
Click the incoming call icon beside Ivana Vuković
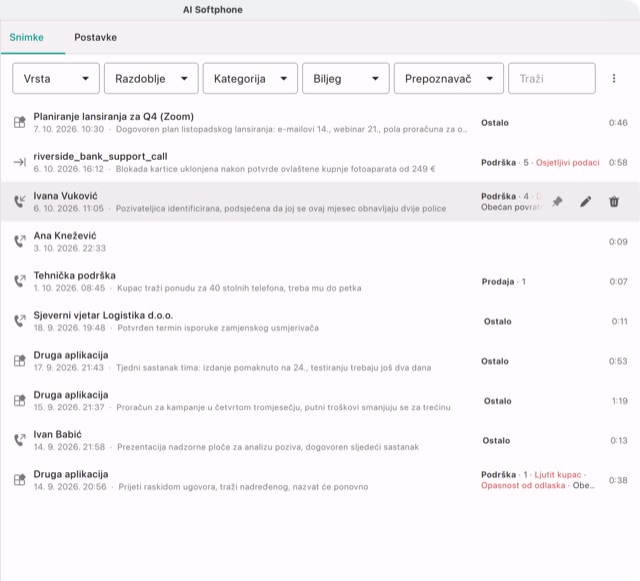(20, 202)
